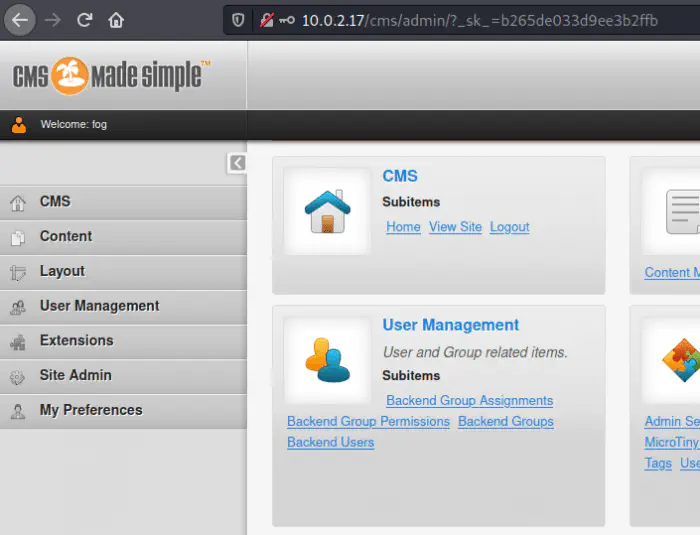Go back using the browser back arrow

pyautogui.click(x=20, y=19)
